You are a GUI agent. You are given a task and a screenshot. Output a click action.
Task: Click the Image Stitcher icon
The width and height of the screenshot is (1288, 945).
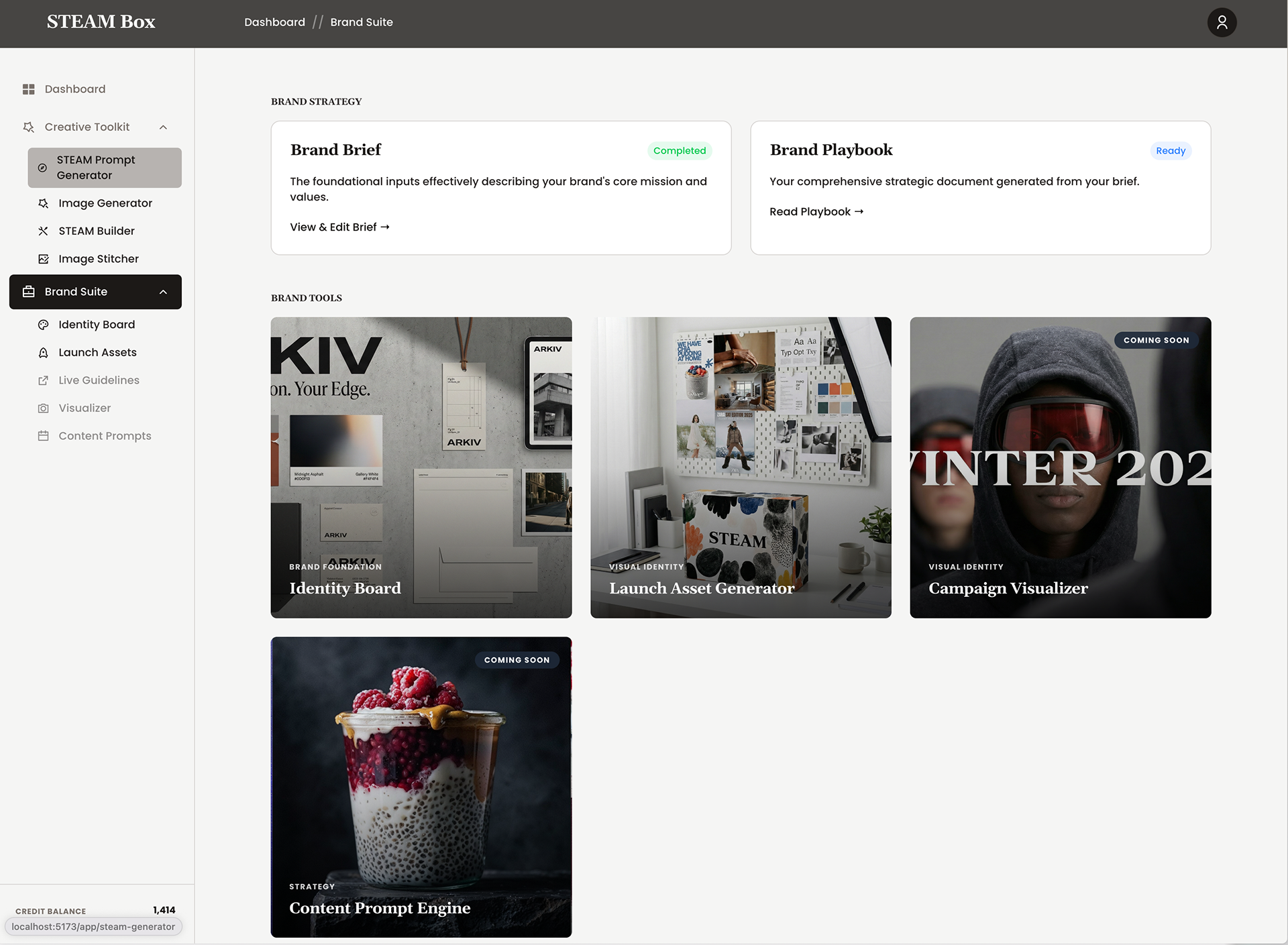click(x=44, y=259)
